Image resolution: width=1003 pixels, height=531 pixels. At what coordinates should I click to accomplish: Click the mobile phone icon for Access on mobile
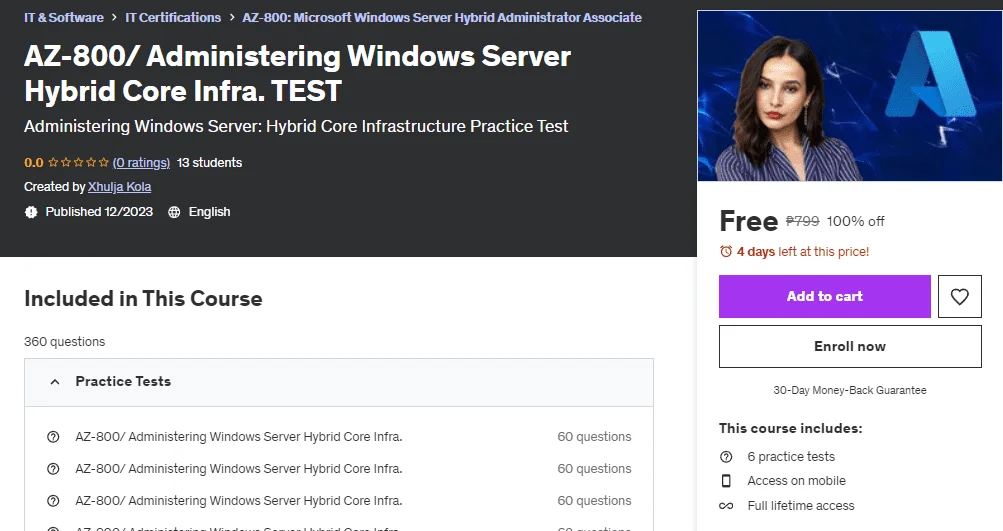tap(726, 480)
